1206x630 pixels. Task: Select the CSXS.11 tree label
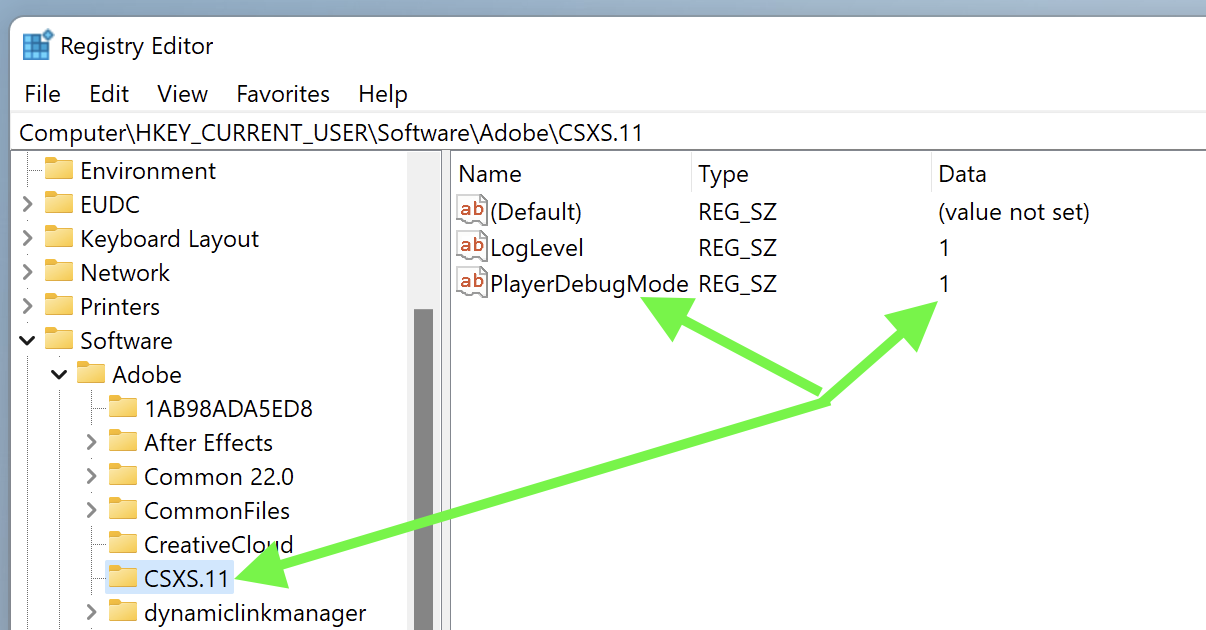[x=186, y=578]
